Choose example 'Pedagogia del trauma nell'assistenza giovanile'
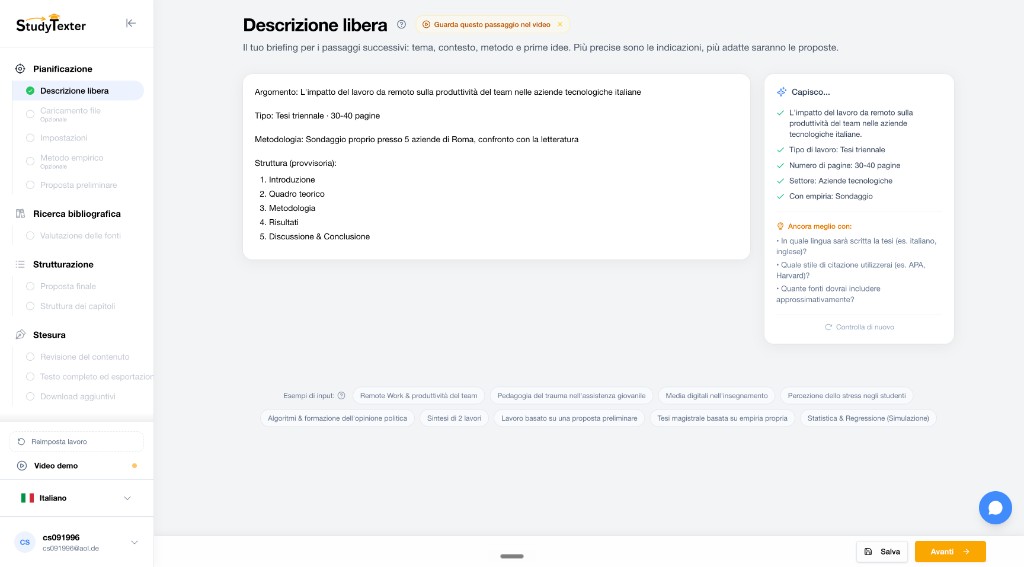The width and height of the screenshot is (1024, 567). click(571, 396)
